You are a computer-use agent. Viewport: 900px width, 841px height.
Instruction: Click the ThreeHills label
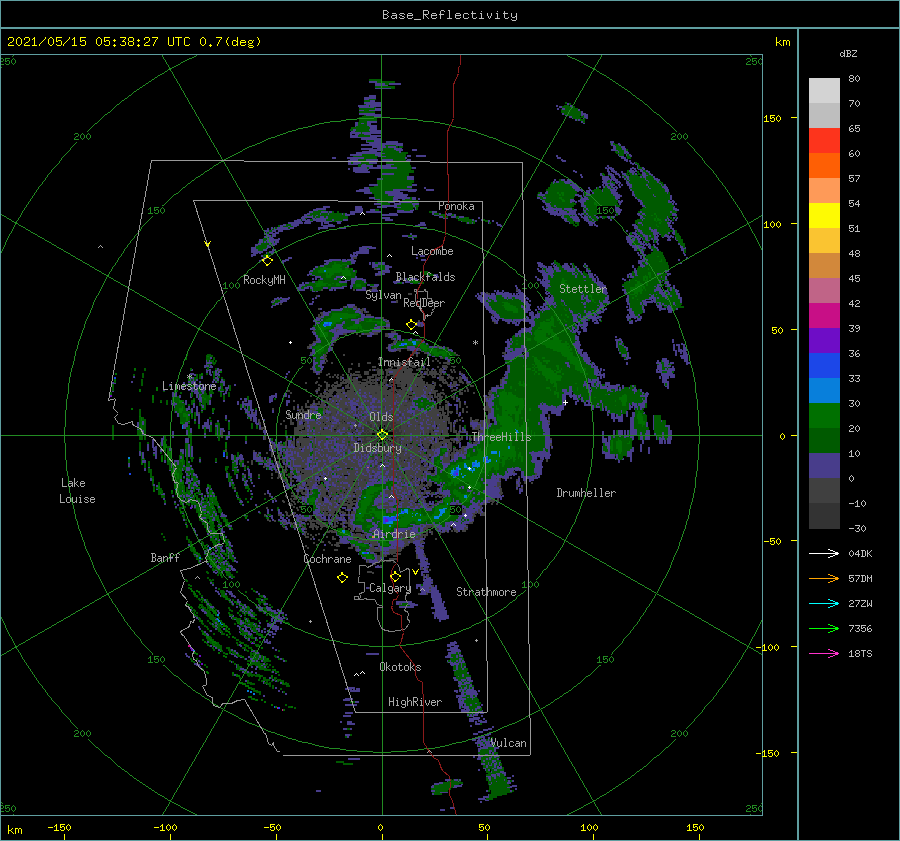tap(502, 437)
